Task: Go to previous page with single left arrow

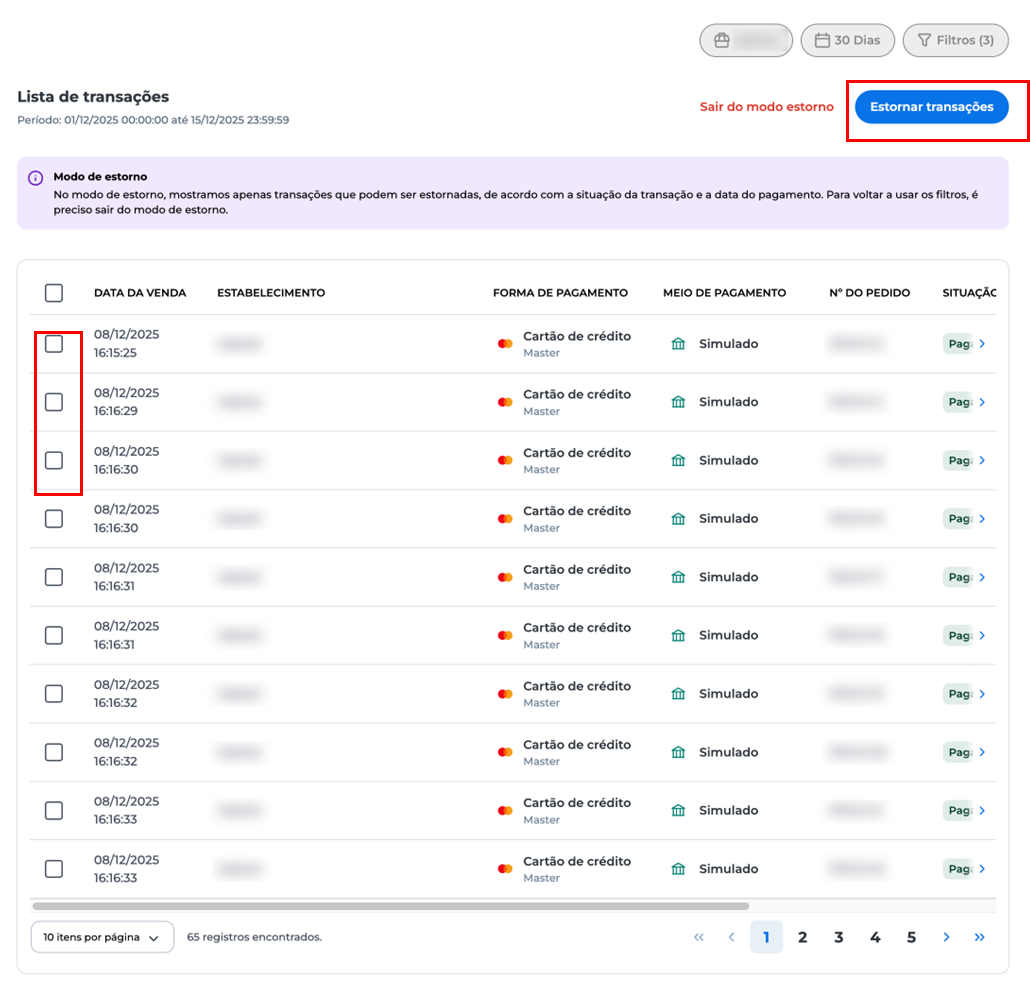Action: pyautogui.click(x=731, y=937)
